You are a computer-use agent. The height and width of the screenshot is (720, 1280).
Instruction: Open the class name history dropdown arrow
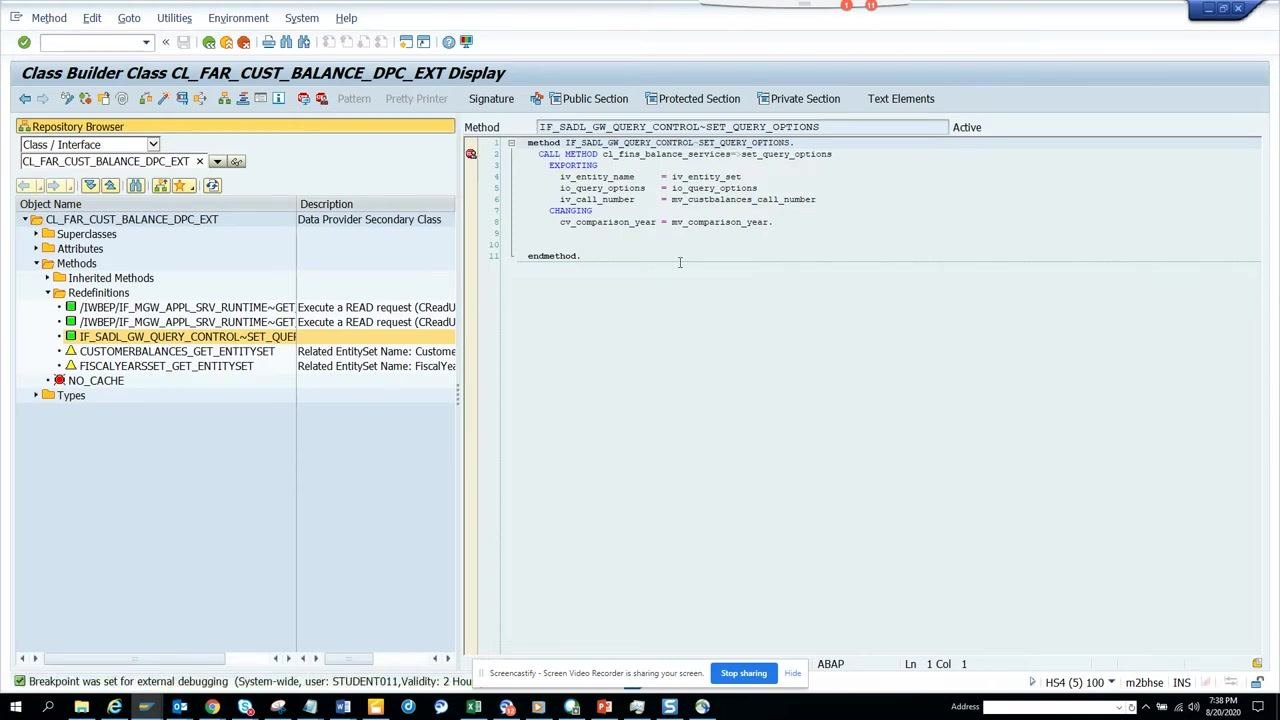[x=217, y=161]
